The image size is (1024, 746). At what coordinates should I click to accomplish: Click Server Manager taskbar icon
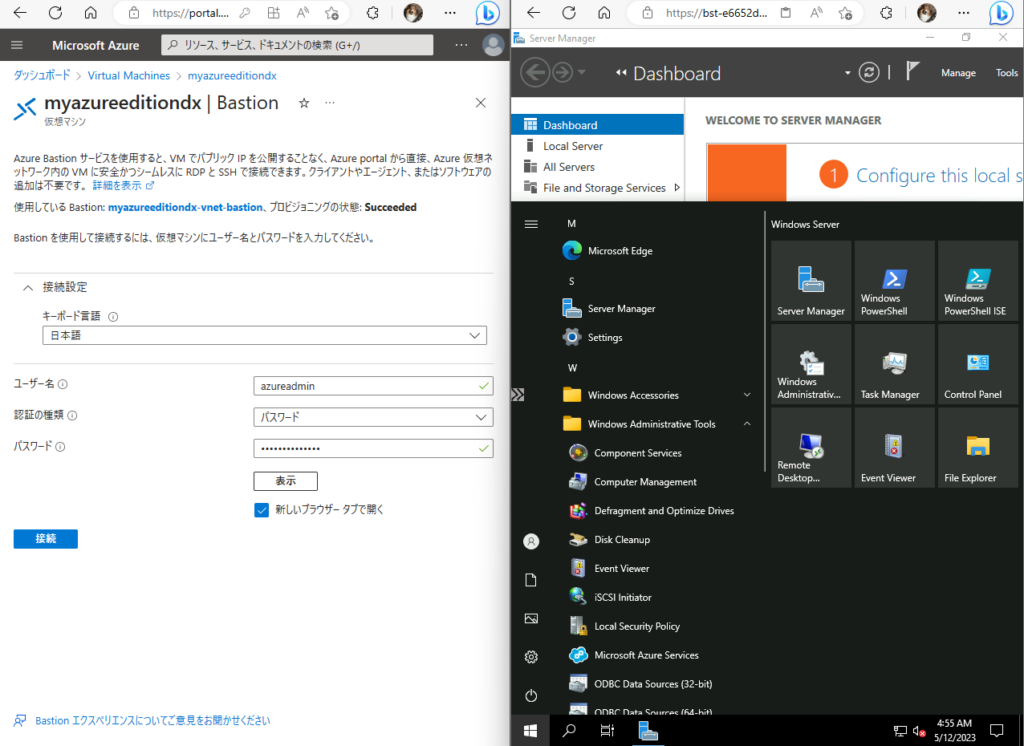click(x=647, y=730)
